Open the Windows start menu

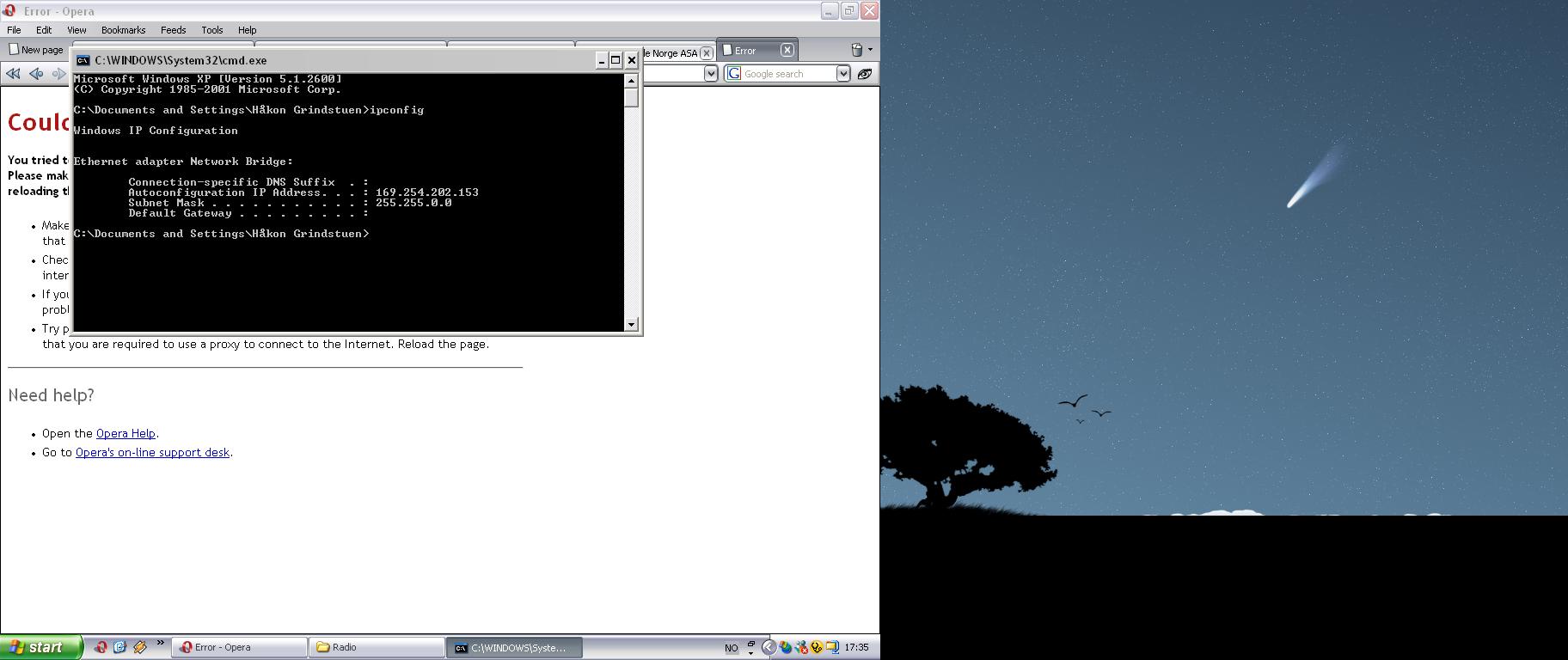(x=40, y=647)
